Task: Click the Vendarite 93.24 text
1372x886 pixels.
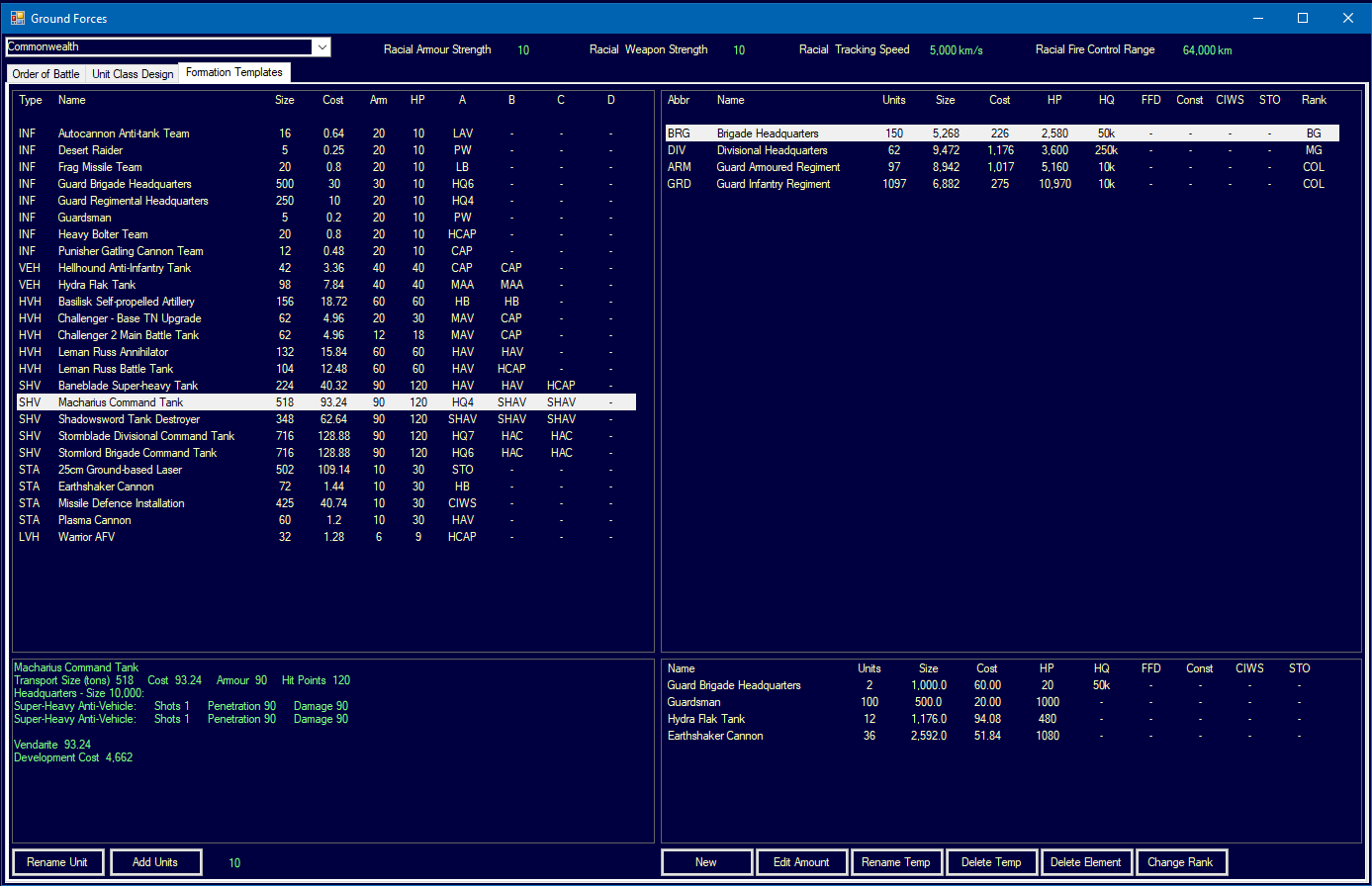Action: 52,744
